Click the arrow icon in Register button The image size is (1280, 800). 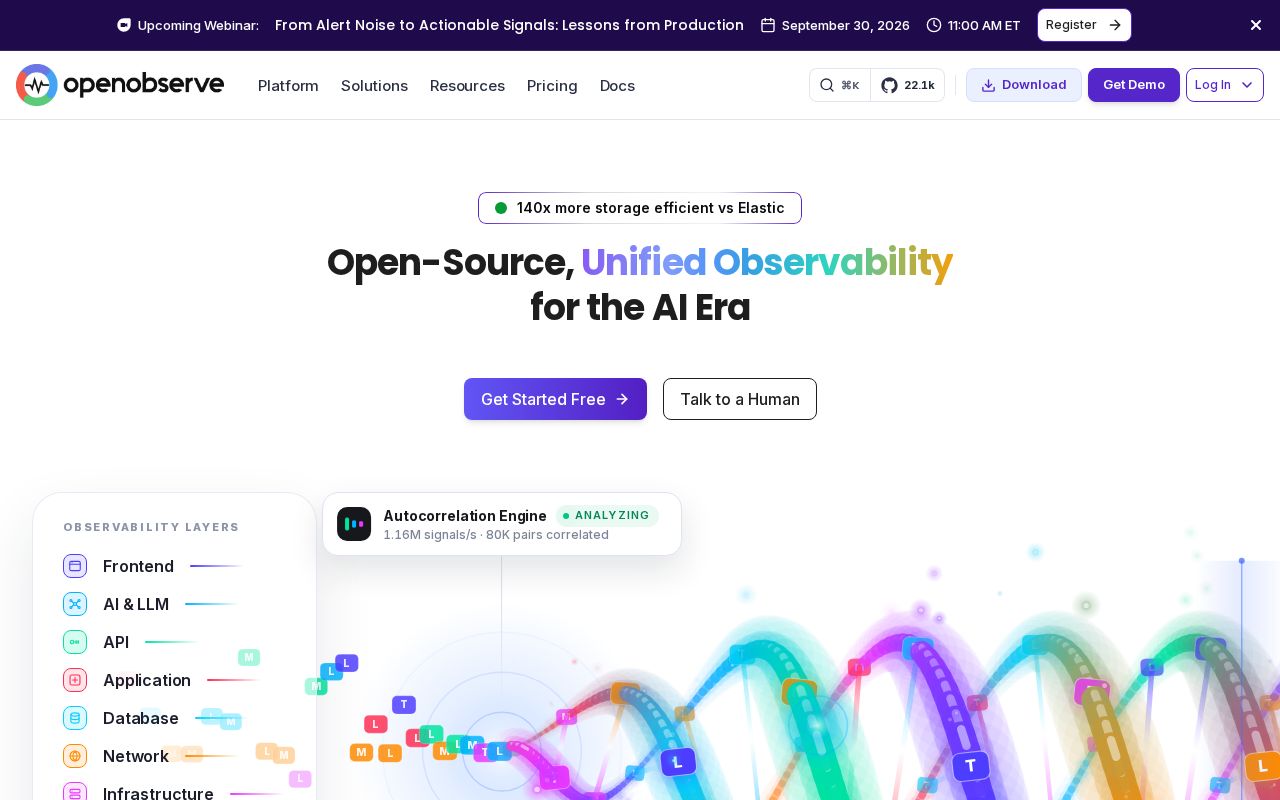(1115, 25)
